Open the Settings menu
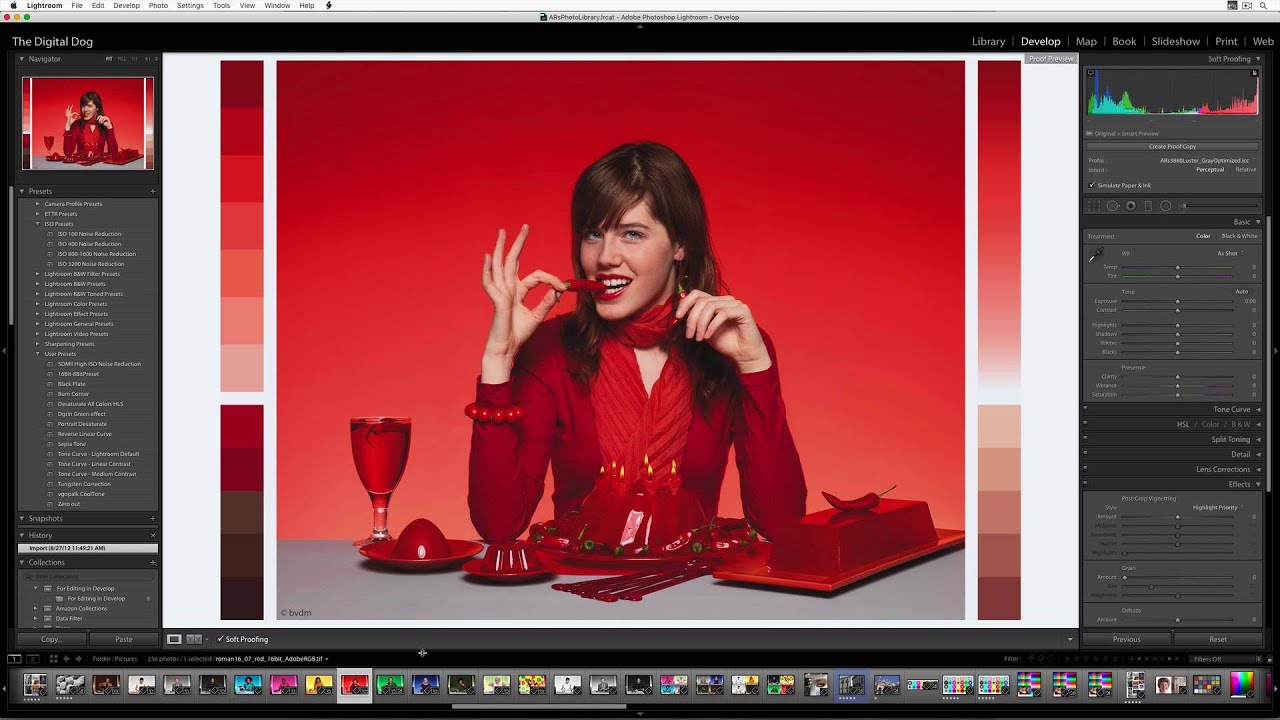The height and width of the screenshot is (720, 1280). tap(190, 6)
